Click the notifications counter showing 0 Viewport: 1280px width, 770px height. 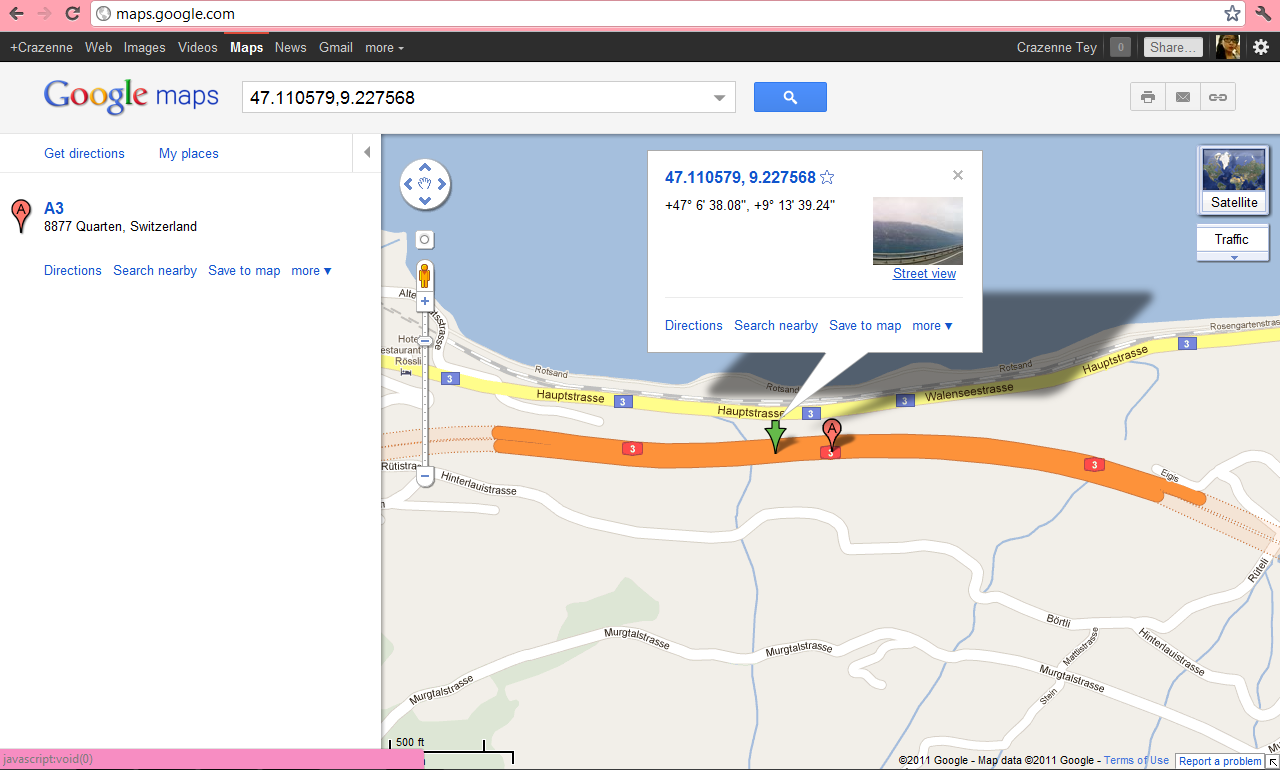pos(1120,47)
